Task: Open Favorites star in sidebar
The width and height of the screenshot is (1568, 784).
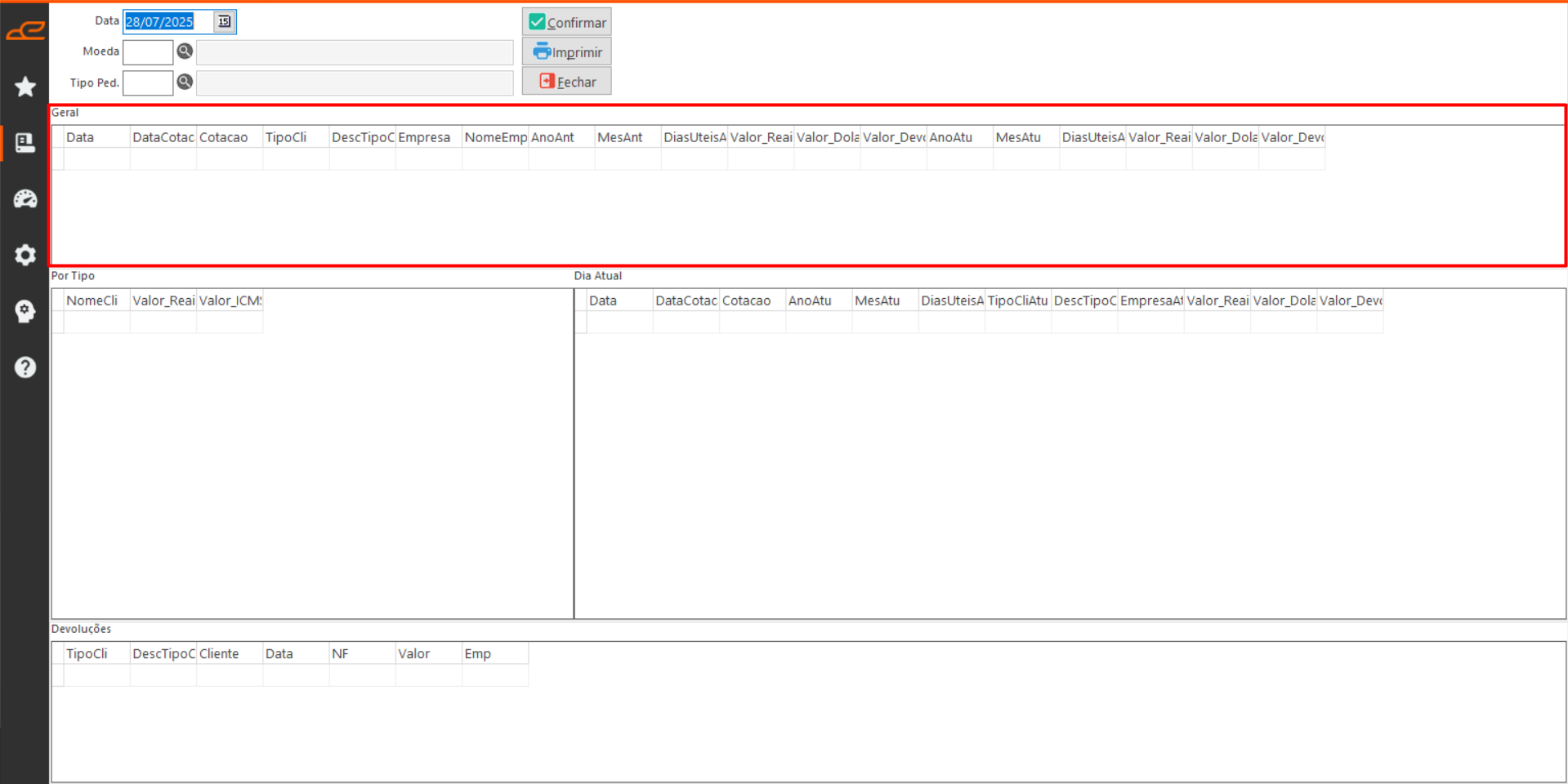Action: (x=25, y=87)
